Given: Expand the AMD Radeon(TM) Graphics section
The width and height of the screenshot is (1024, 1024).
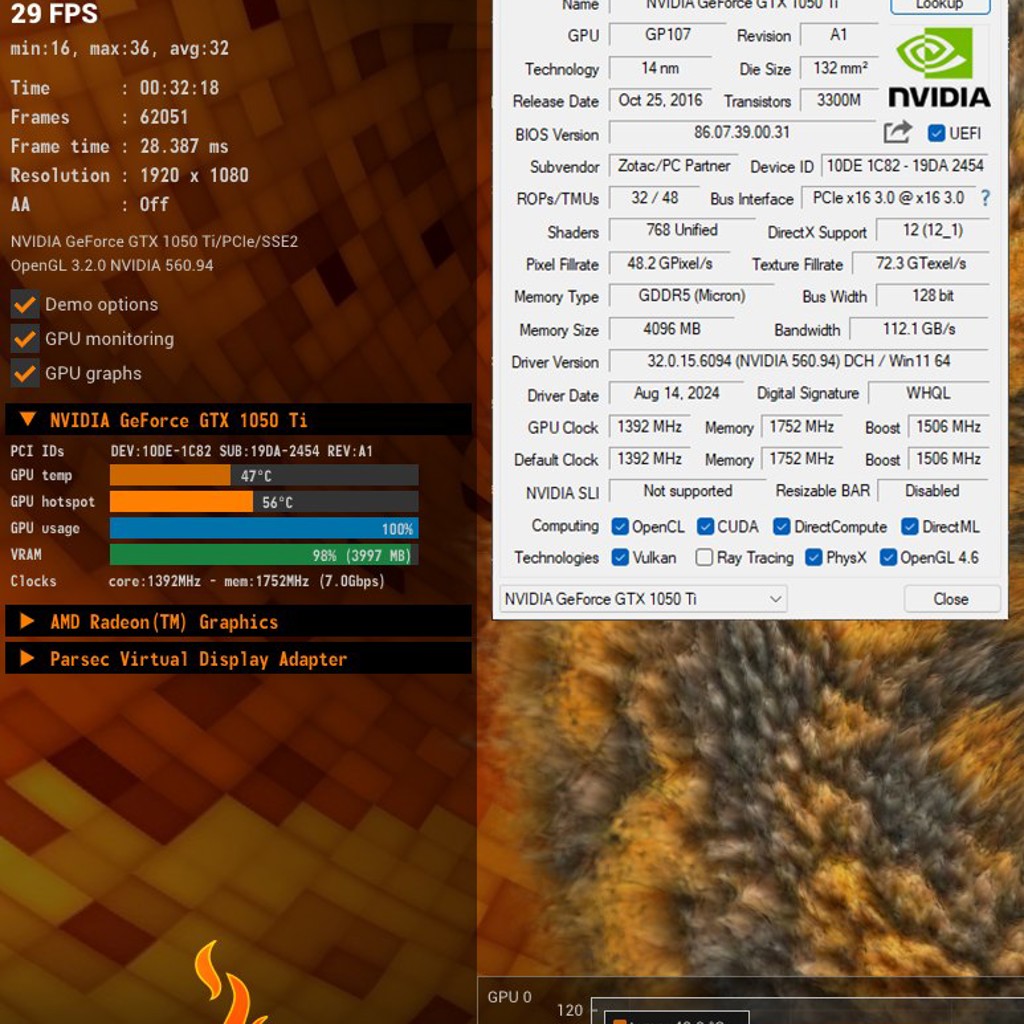Looking at the screenshot, I should click(x=28, y=621).
